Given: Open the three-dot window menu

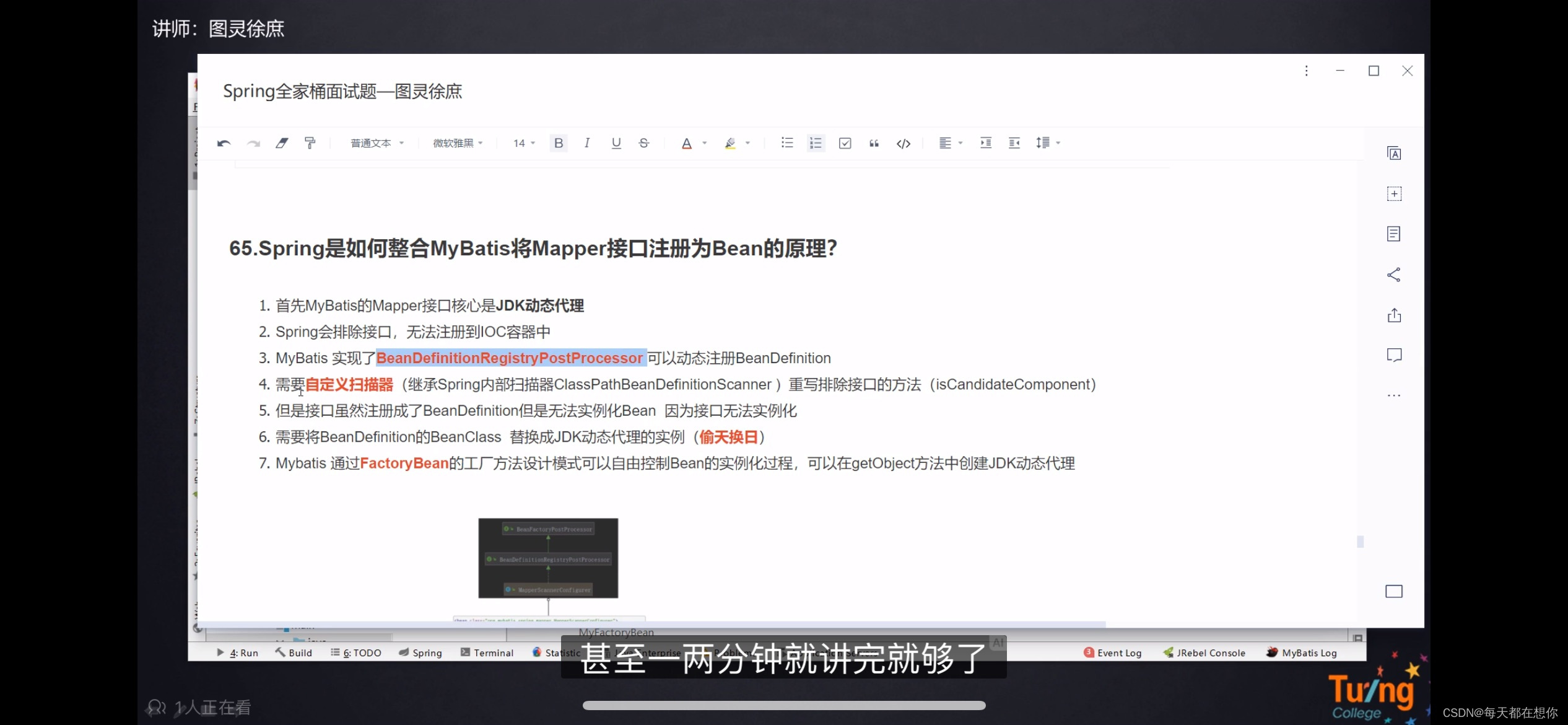Looking at the screenshot, I should point(1306,71).
